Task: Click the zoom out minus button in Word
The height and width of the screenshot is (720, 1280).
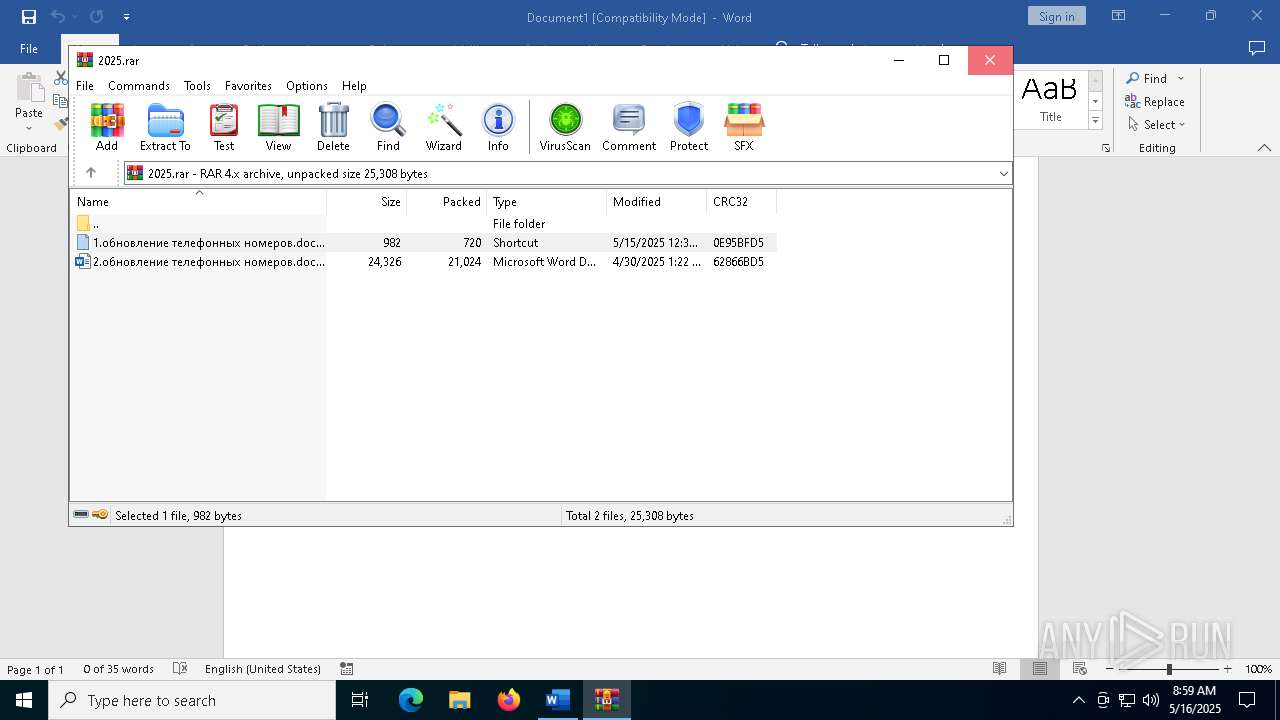Action: pyautogui.click(x=1110, y=669)
